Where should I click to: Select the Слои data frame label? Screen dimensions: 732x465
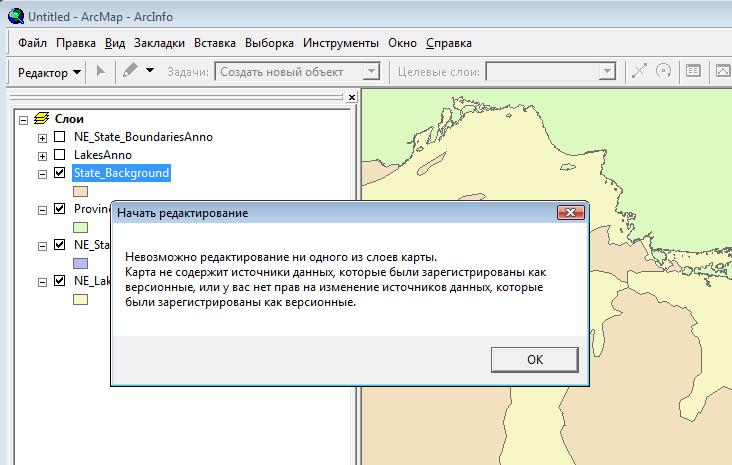point(69,119)
